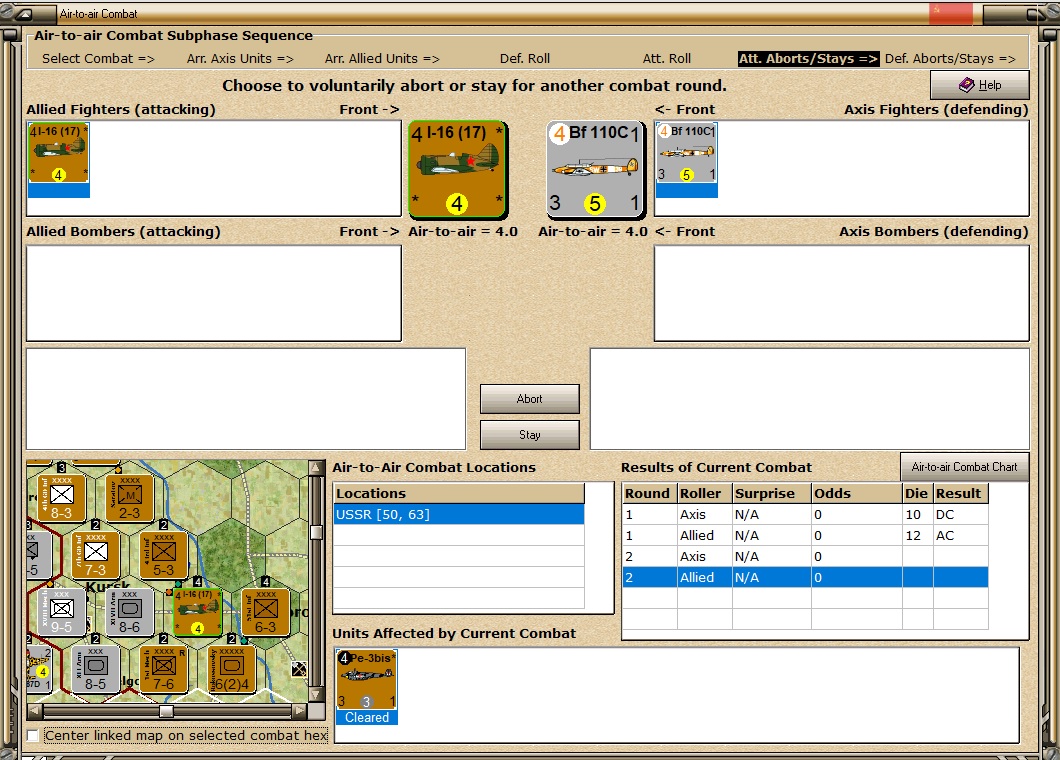The width and height of the screenshot is (1060, 760).
Task: Click the map horizontal scrollbar left arrow
Action: click(x=34, y=711)
